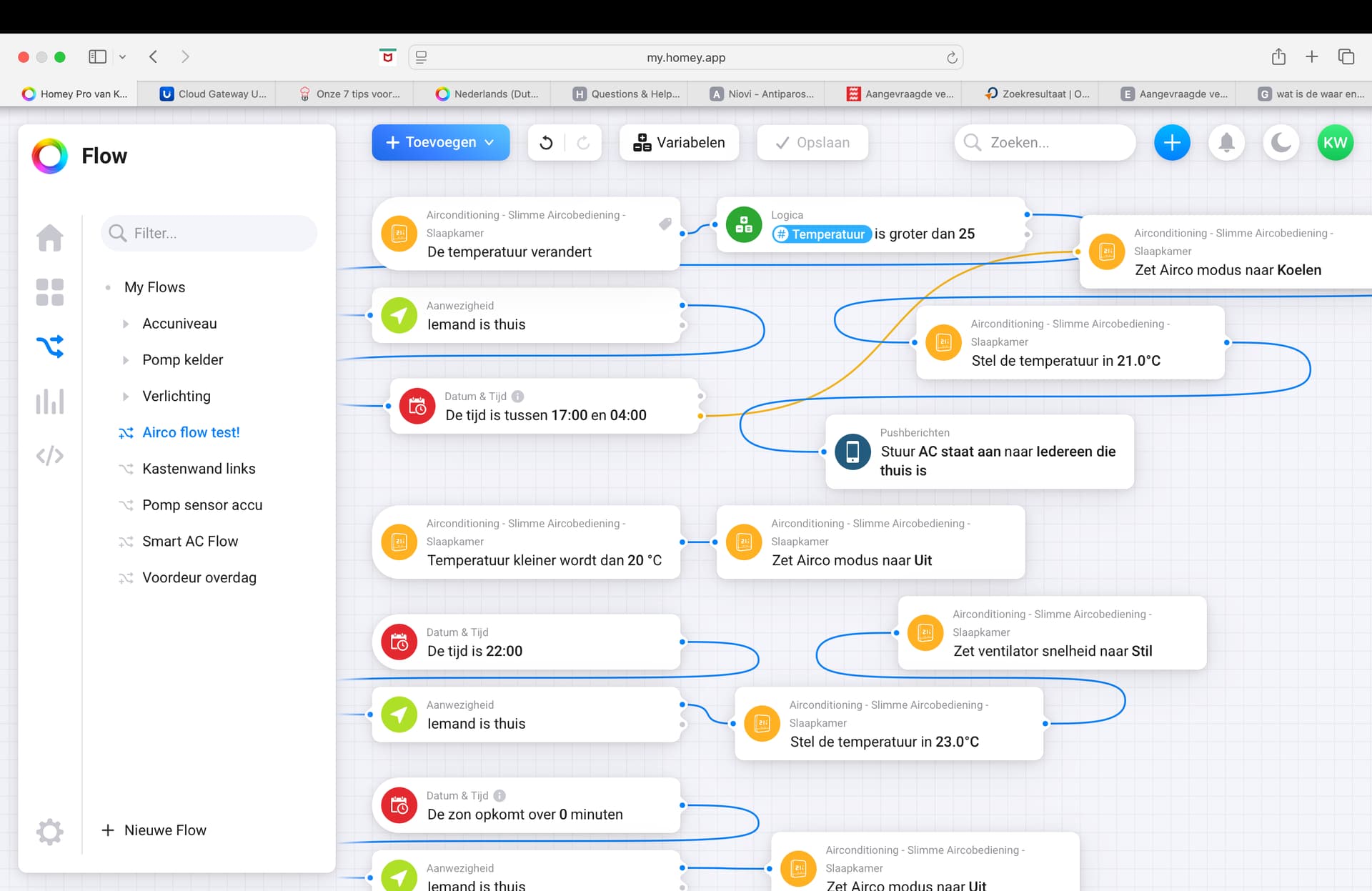Open the Home icon in the sidebar
Viewport: 1372px width, 891px height.
point(50,237)
